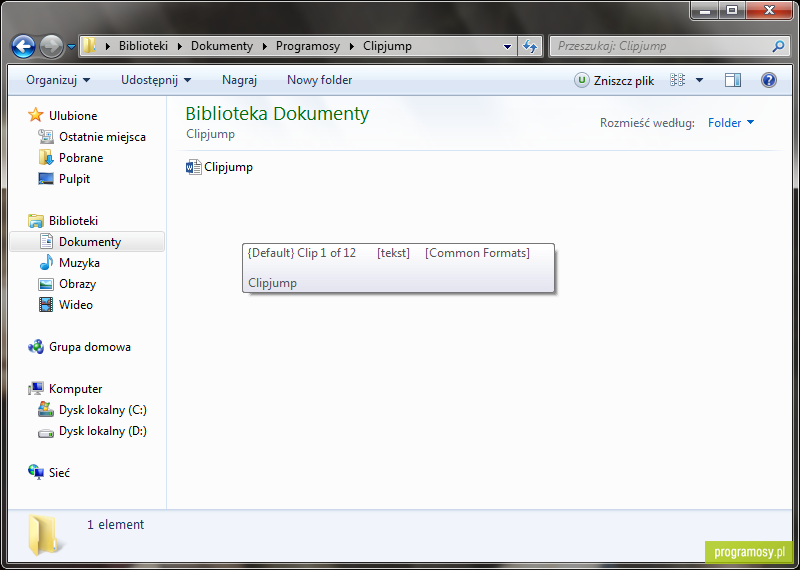Expand the arrow after Programosy breadcrumb
800x570 pixels.
click(352, 46)
